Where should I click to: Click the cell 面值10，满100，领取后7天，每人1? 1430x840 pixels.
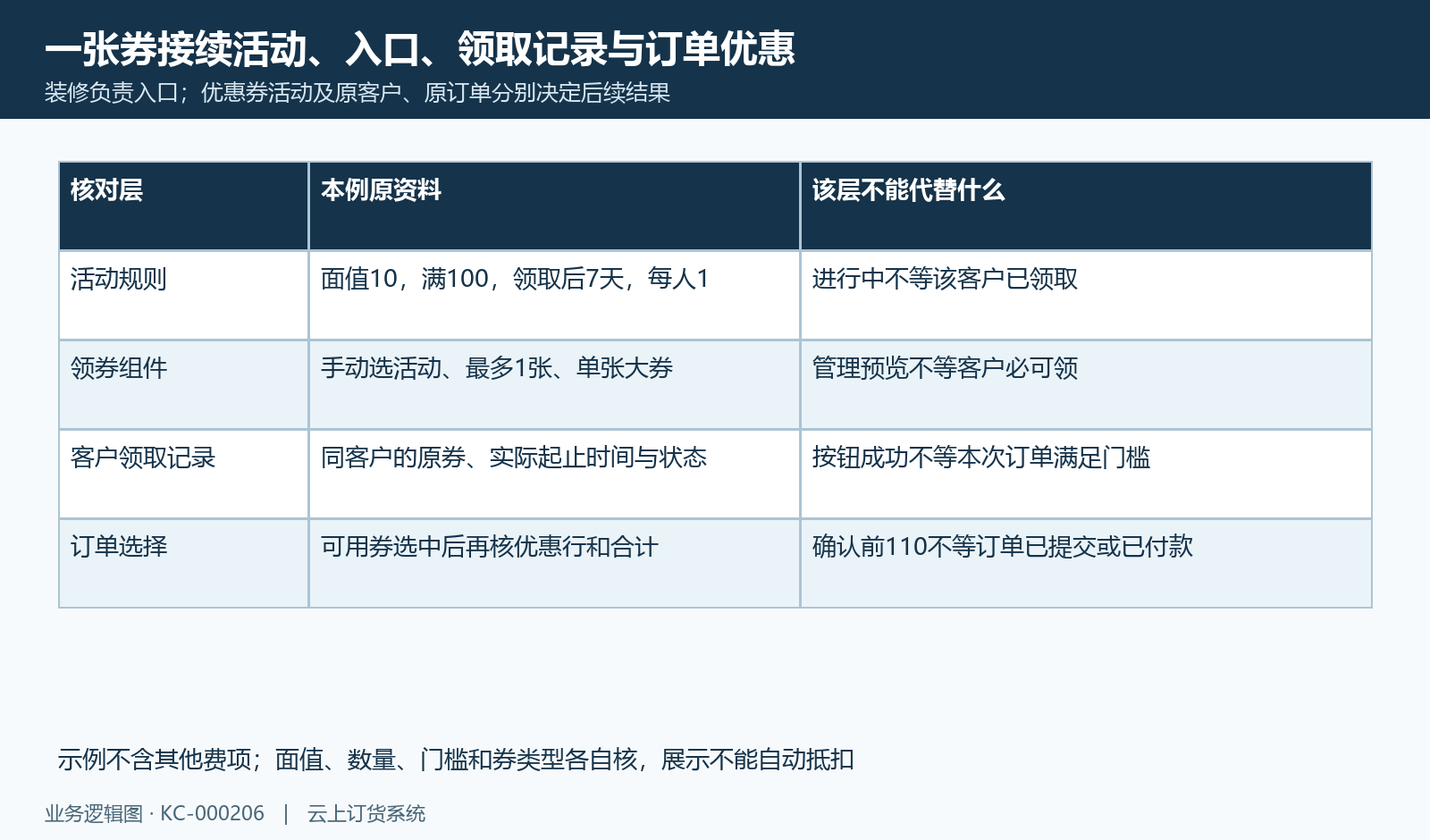[554, 296]
